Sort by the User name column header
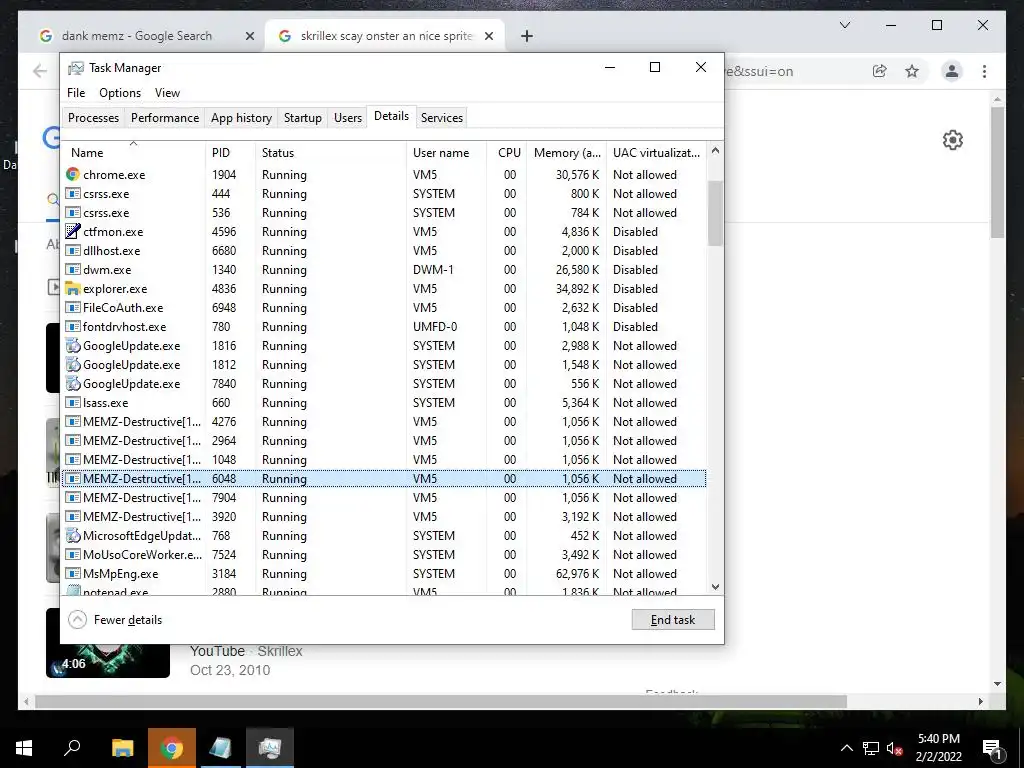 click(446, 152)
